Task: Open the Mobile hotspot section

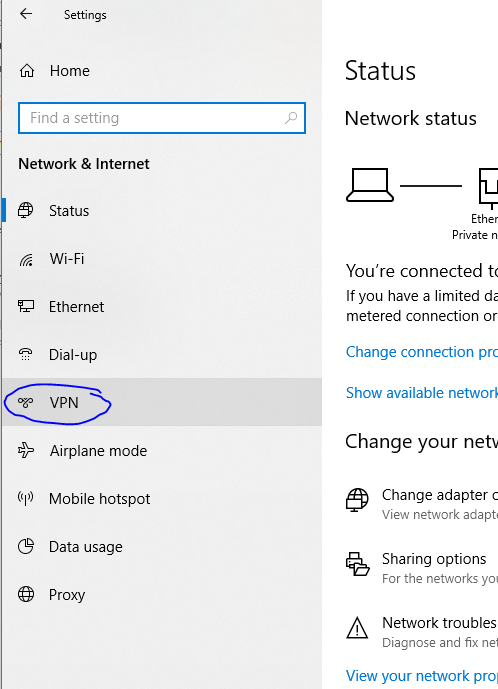Action: (x=162, y=498)
